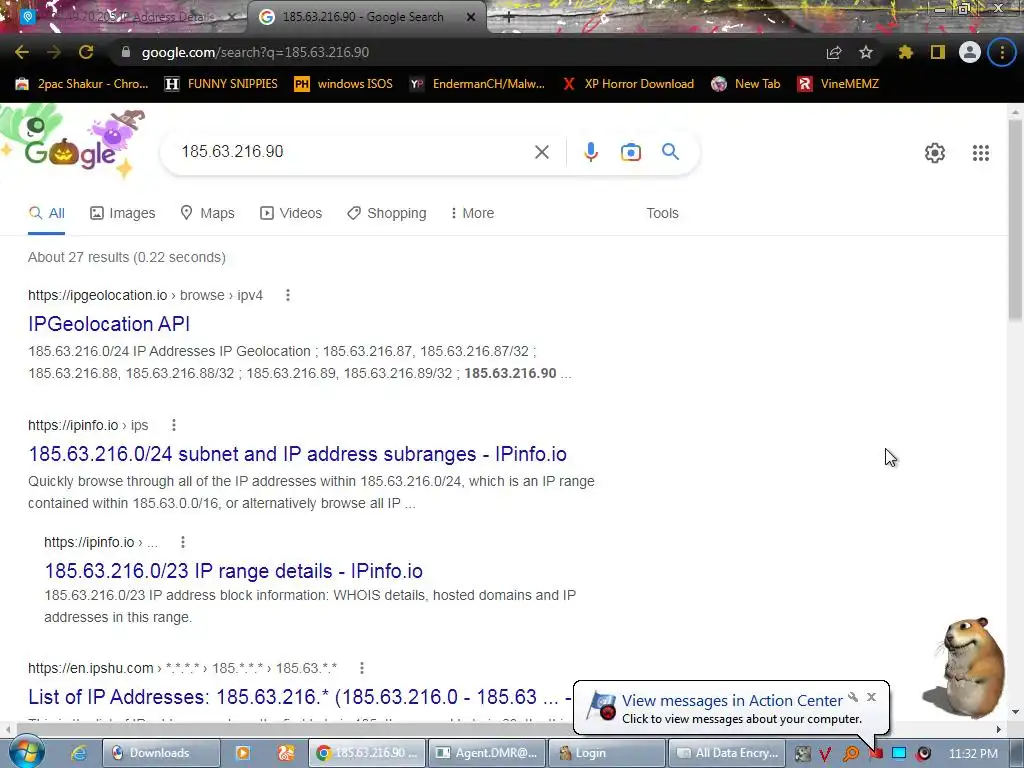Open 185.63.216.0/23 IP range details result
This screenshot has height=768, width=1024.
[x=233, y=571]
